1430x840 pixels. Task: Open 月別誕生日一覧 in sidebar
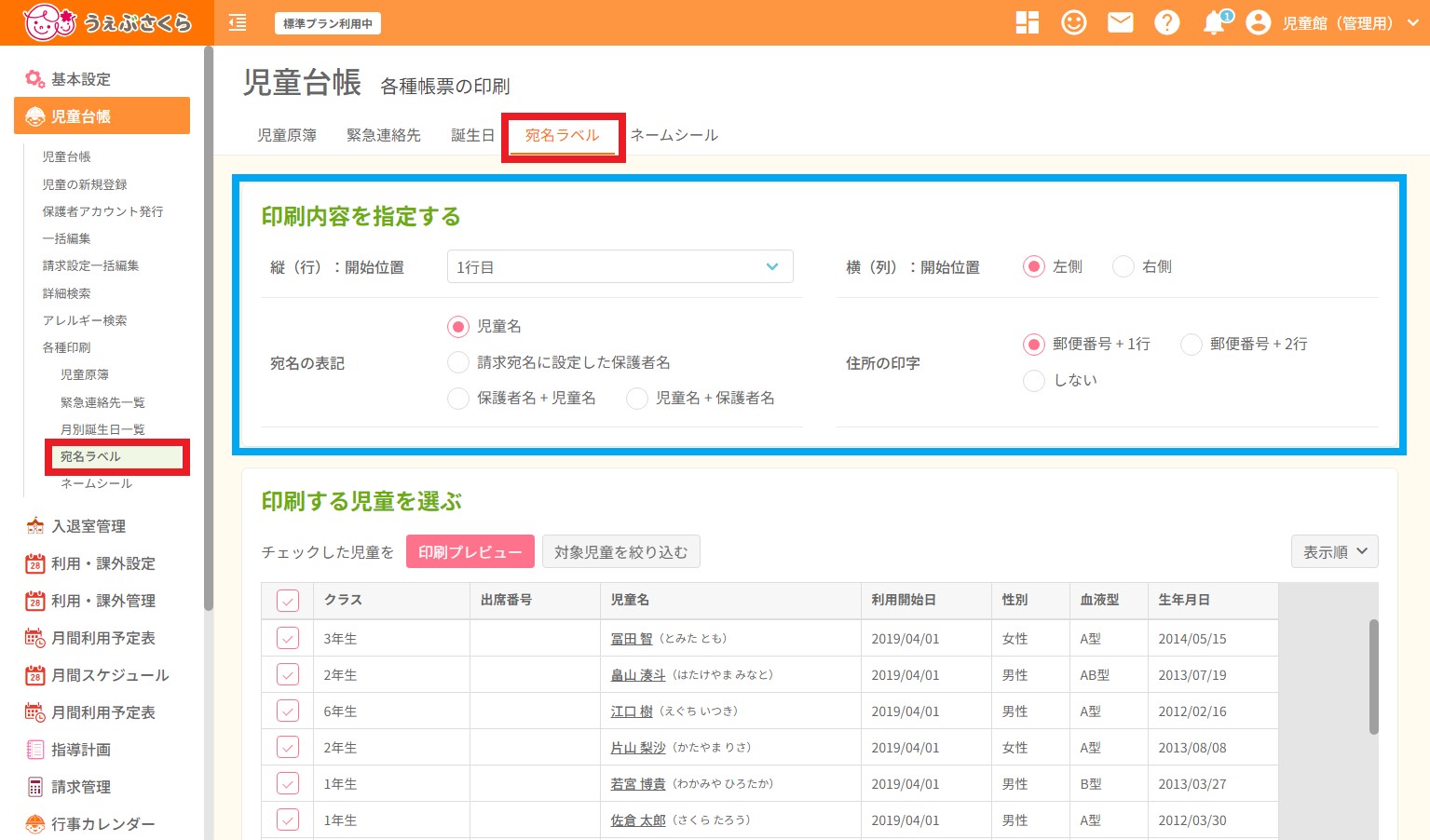(102, 429)
